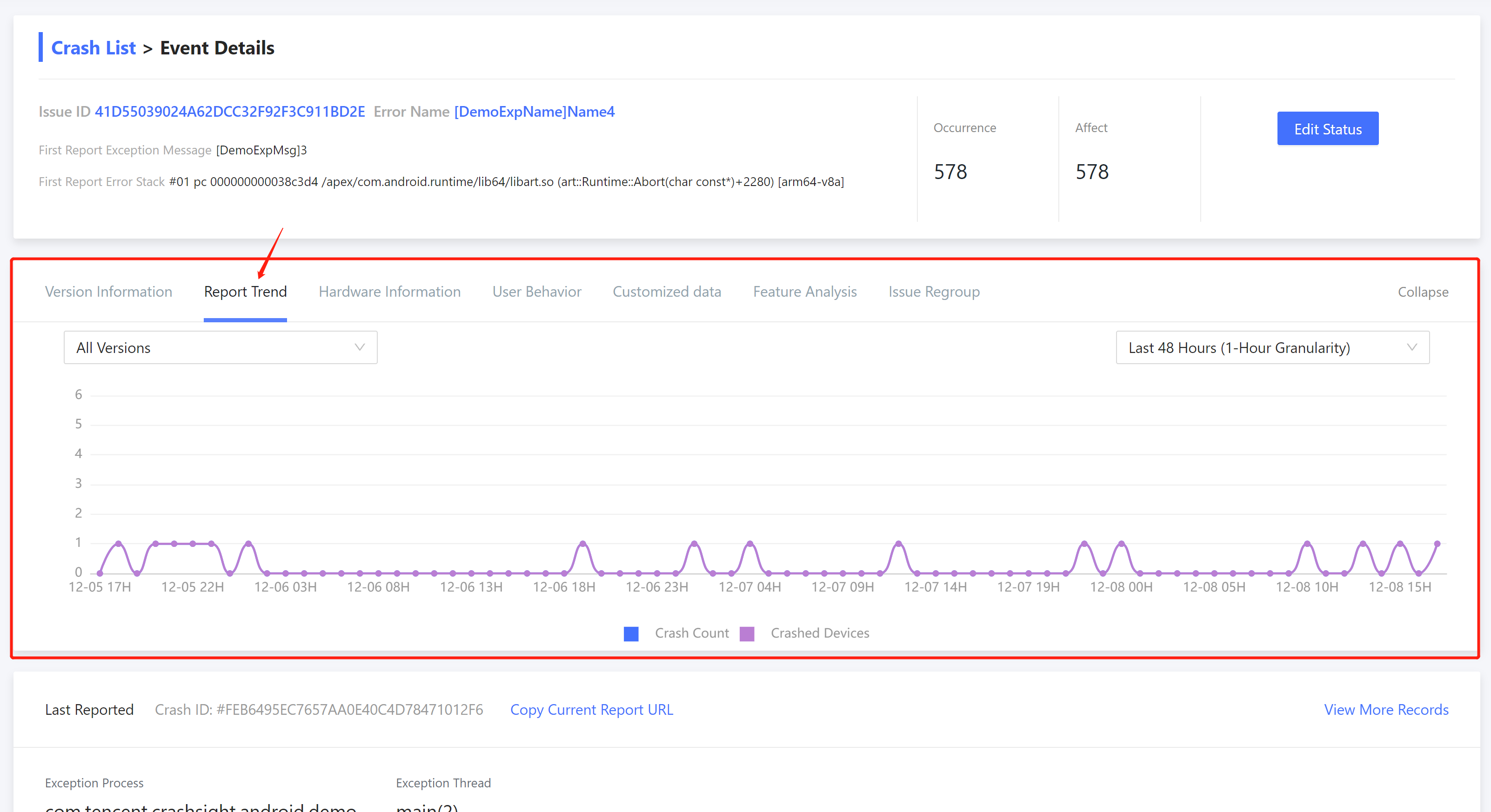The height and width of the screenshot is (812, 1491).
Task: Open the All Versions dropdown
Action: click(x=221, y=347)
